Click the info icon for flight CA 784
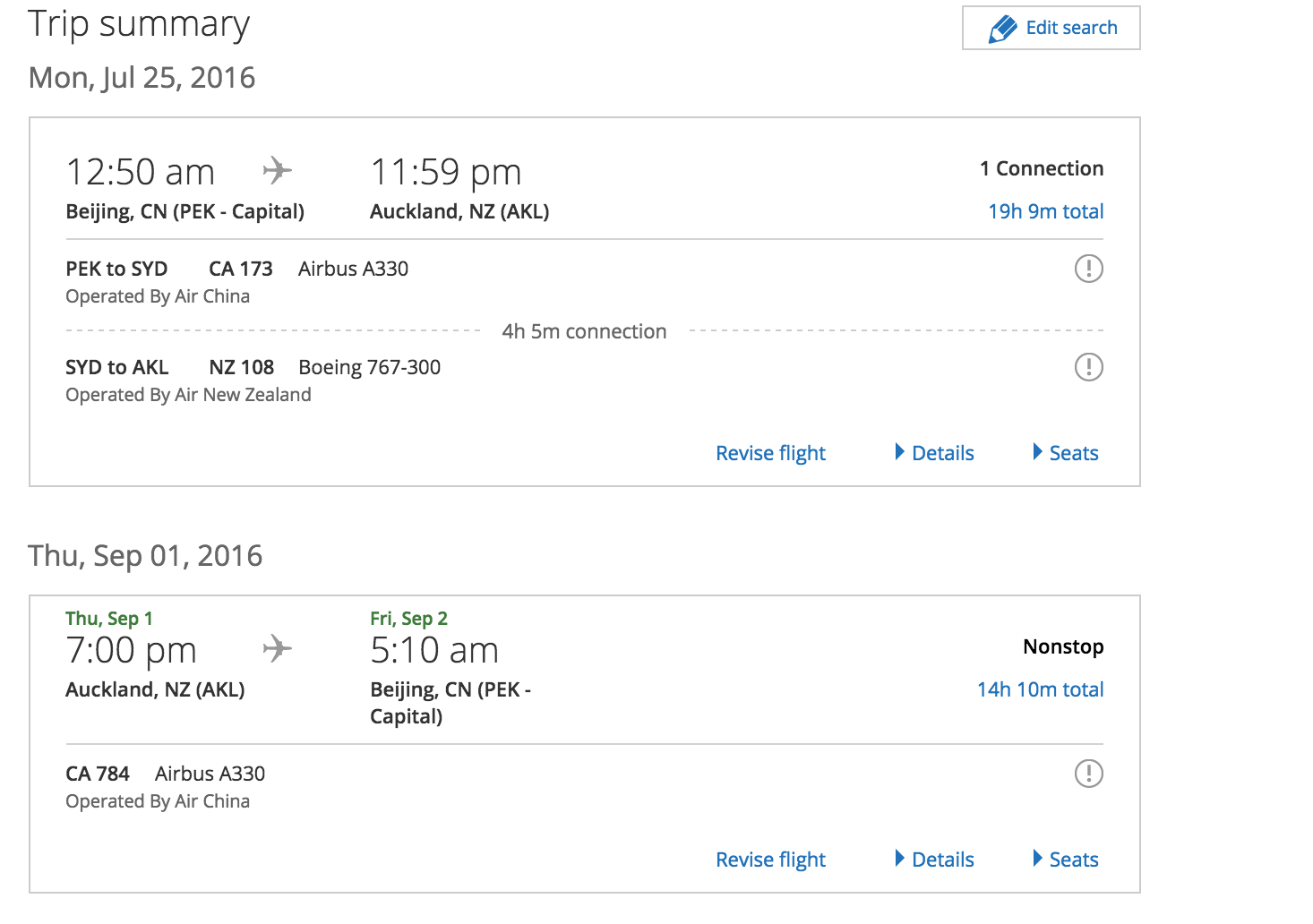Viewport: 1313px width, 924px height. (x=1088, y=774)
